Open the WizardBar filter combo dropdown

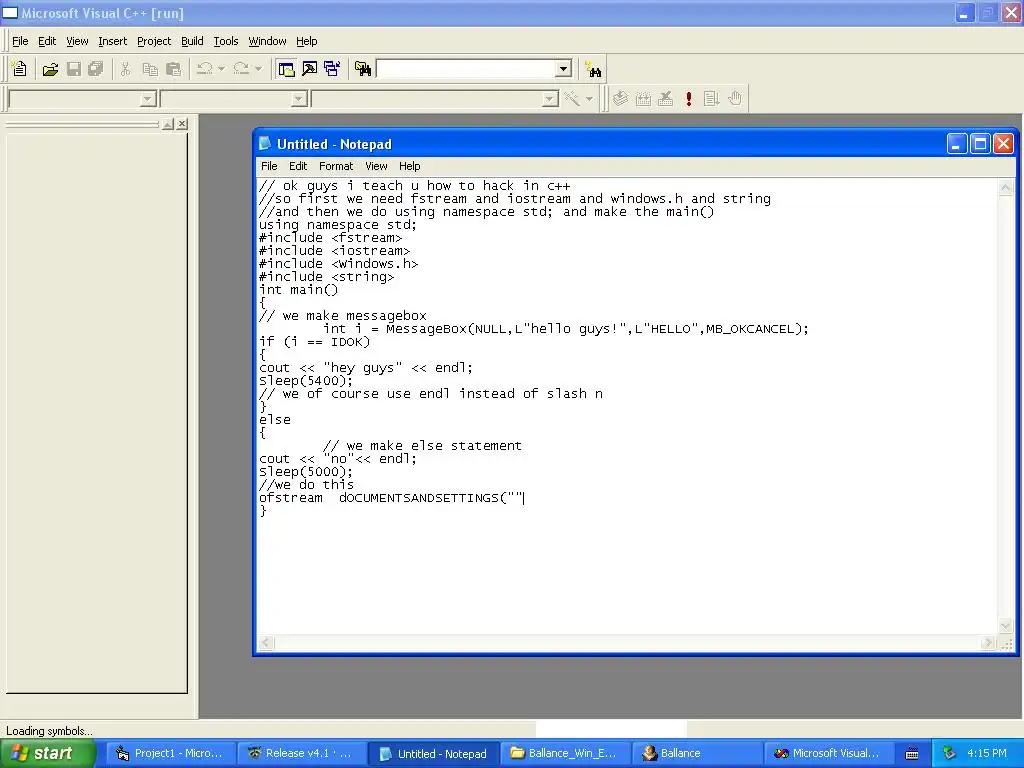[299, 99]
